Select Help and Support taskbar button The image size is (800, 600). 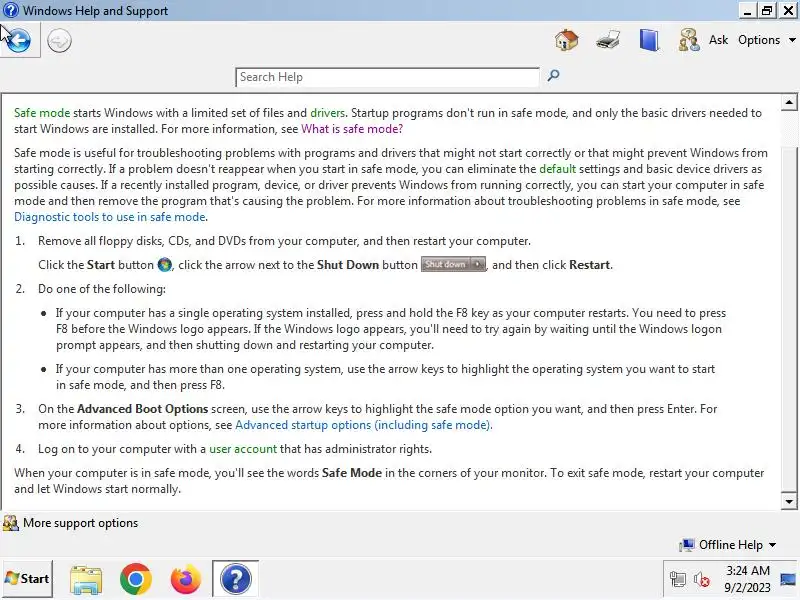(x=235, y=579)
